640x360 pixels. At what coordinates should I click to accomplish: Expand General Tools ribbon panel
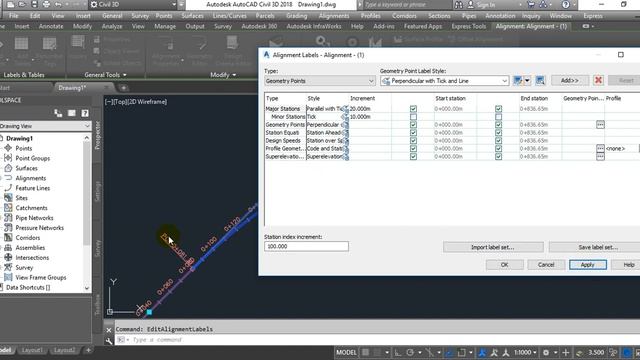pos(105,75)
